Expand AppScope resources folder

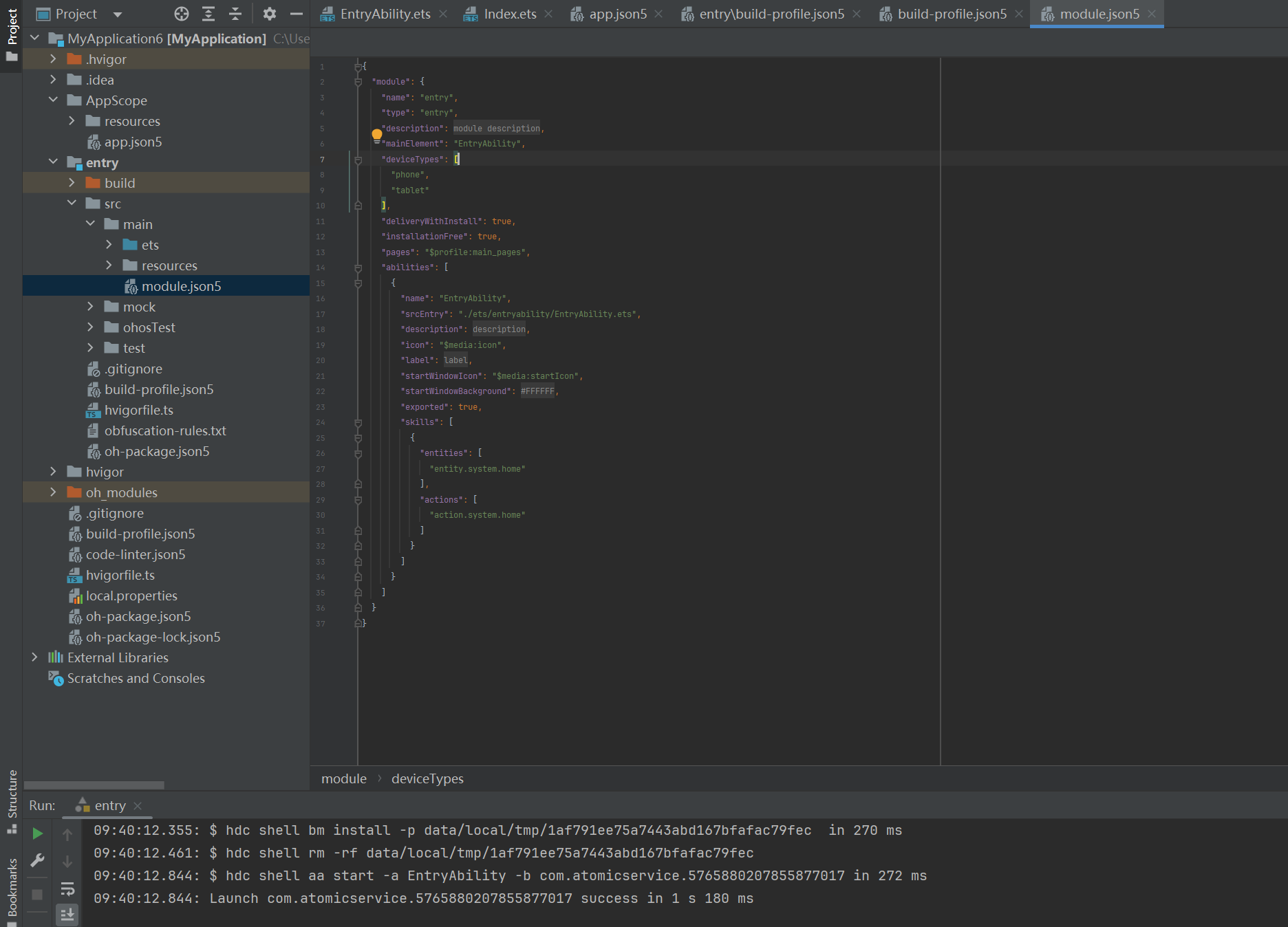click(72, 121)
